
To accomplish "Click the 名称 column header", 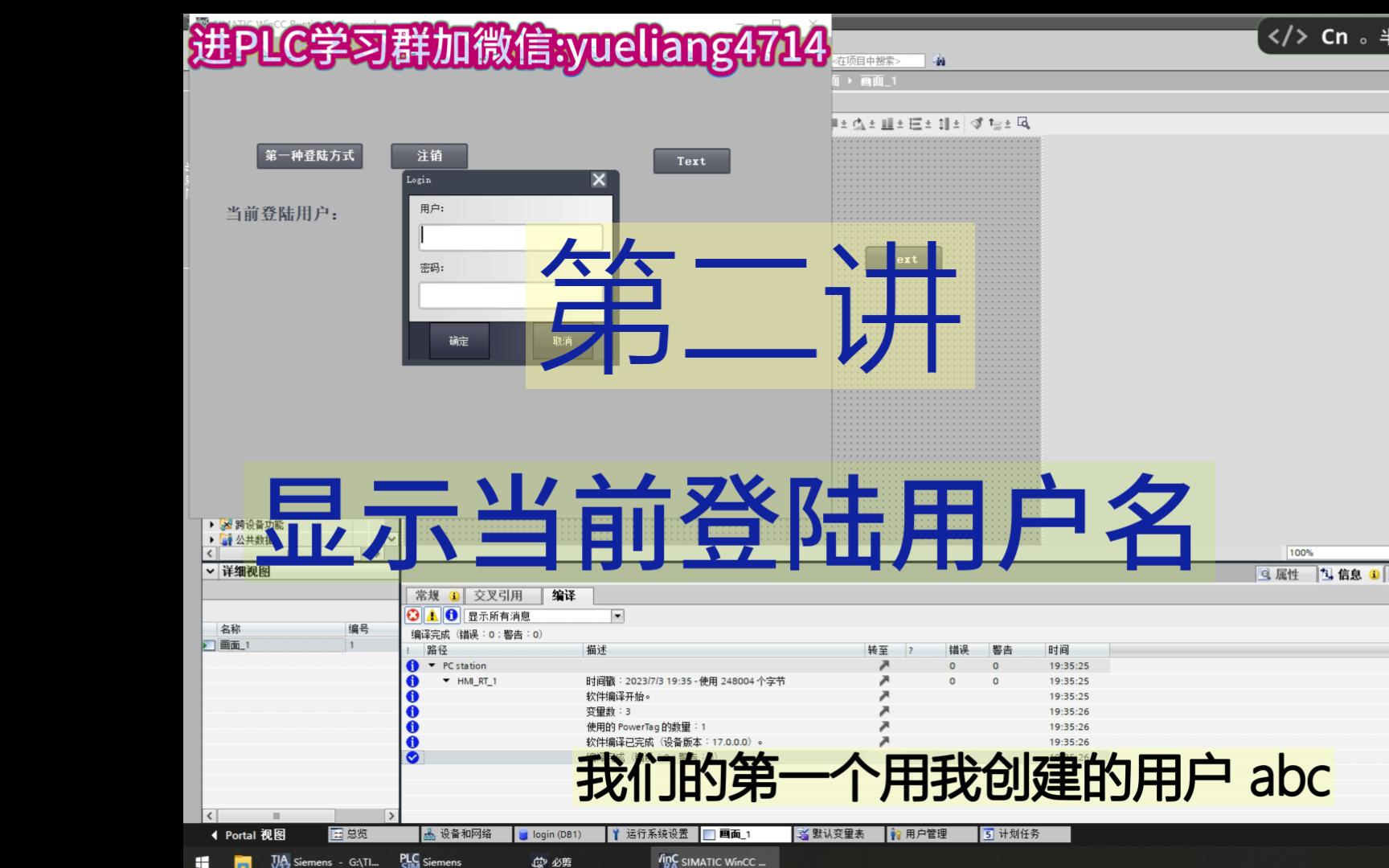I will tap(281, 628).
